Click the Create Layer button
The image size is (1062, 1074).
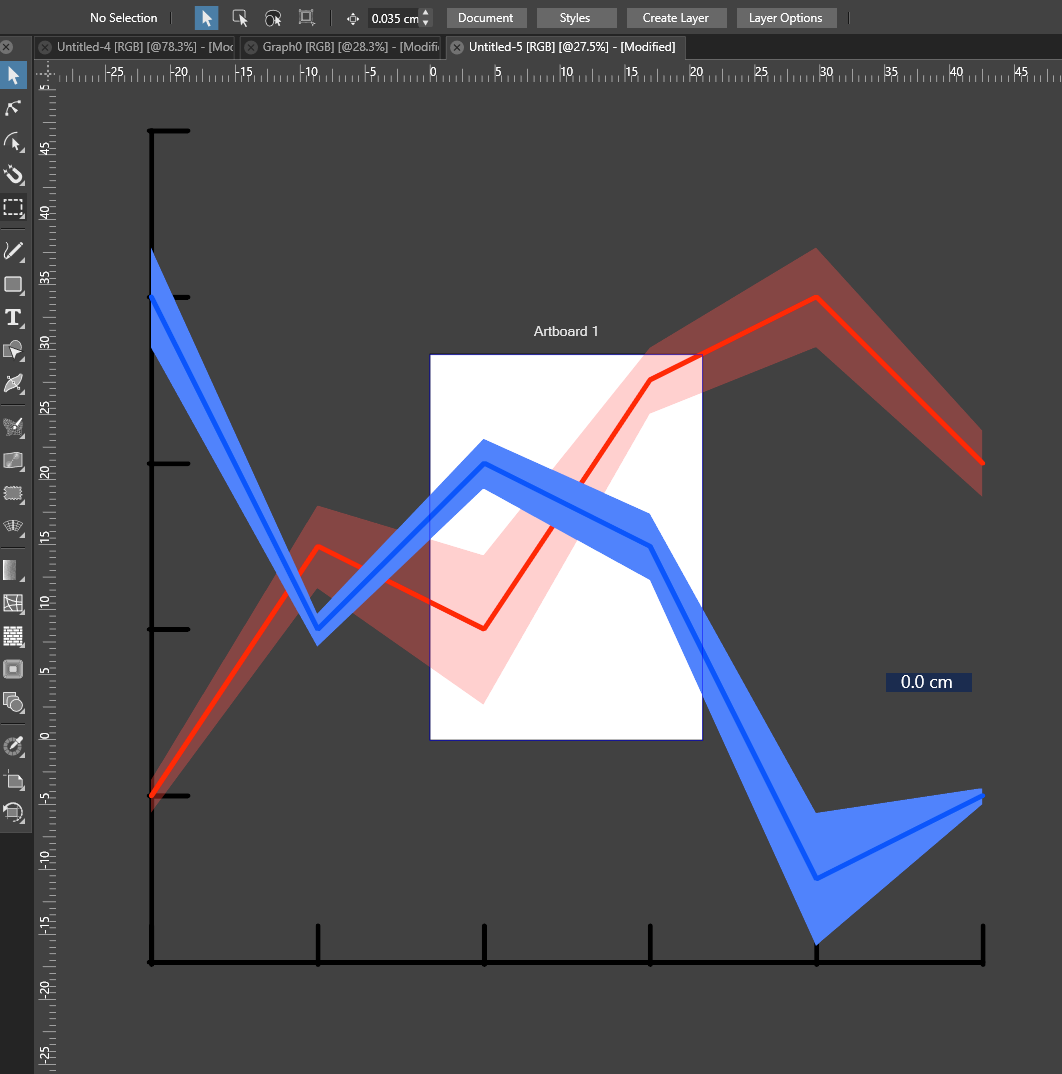[675, 18]
